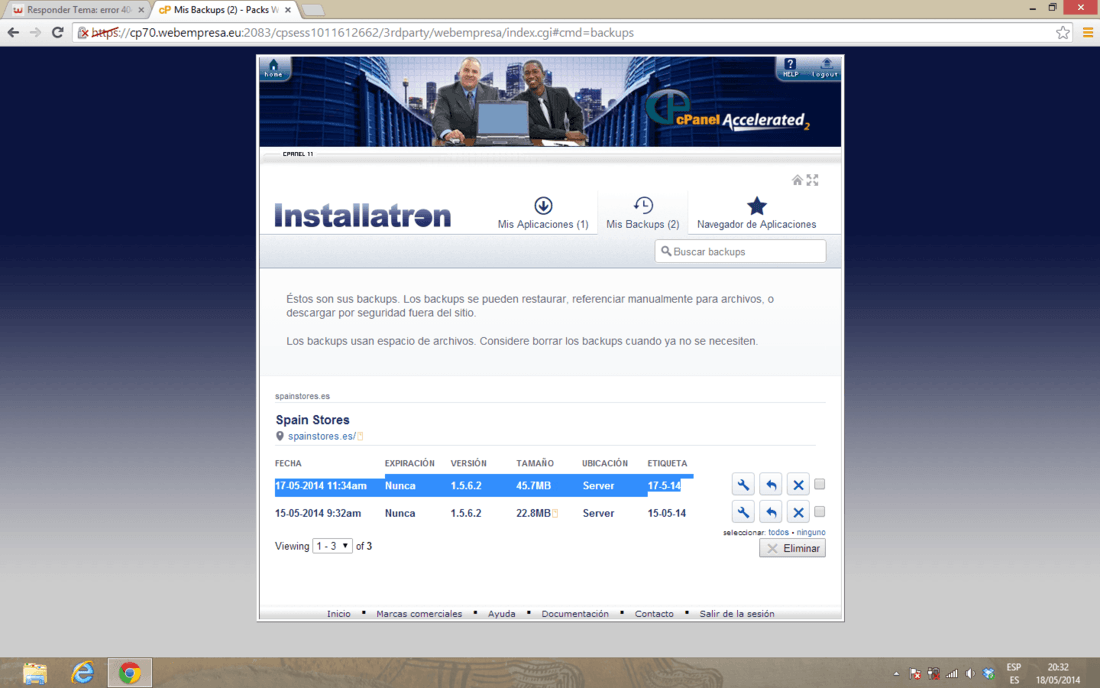
Task: Click Salir de la sesión footer link
Action: tap(737, 614)
